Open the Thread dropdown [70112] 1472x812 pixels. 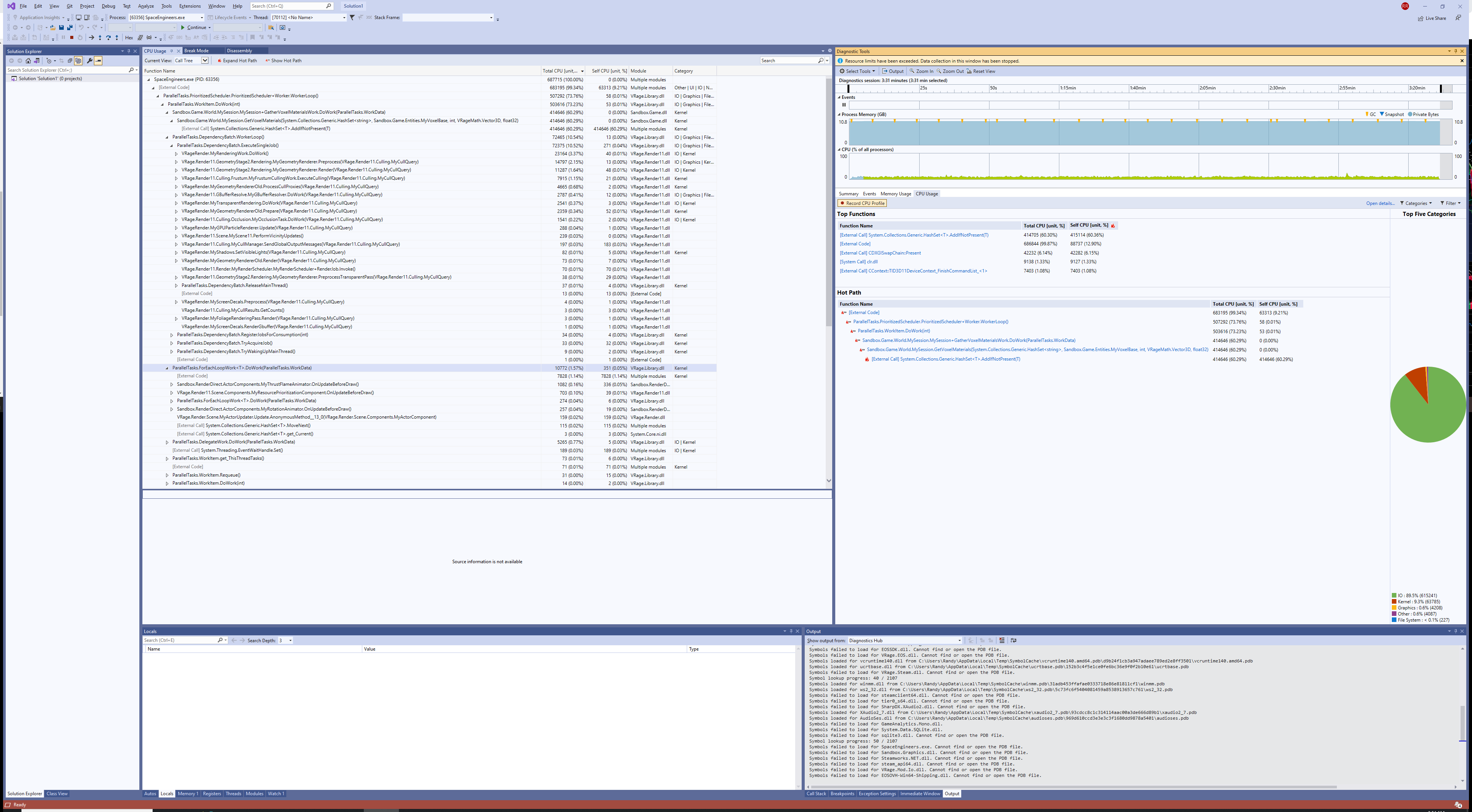(308, 18)
